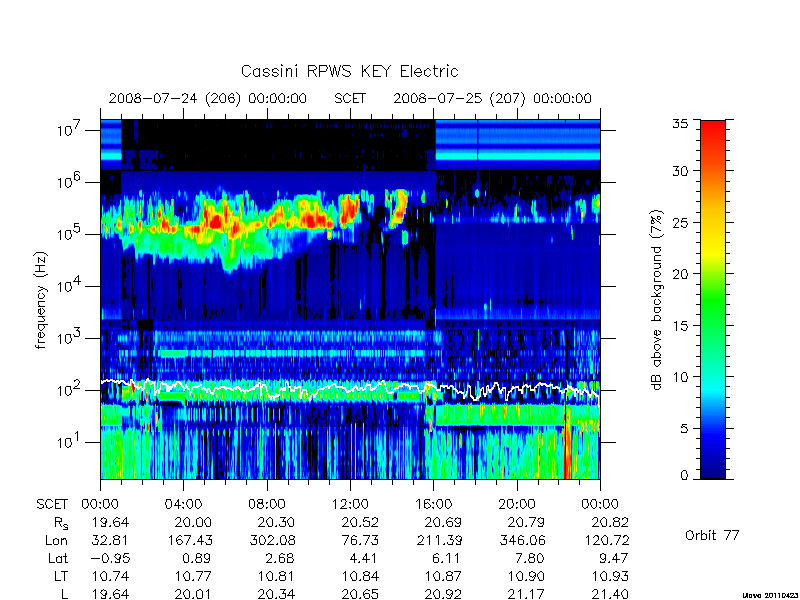Click Rs value '20.30'

[x=276, y=522]
